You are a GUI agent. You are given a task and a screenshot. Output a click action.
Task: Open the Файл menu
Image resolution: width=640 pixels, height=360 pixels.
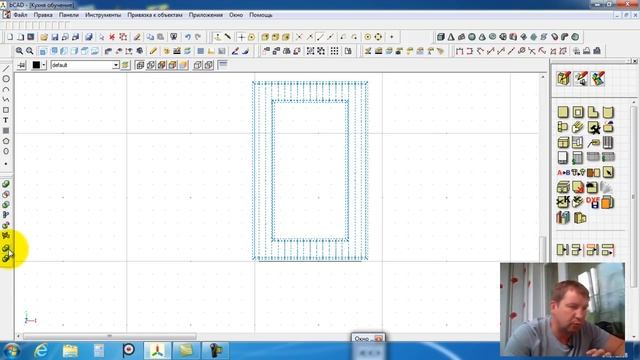click(x=20, y=15)
